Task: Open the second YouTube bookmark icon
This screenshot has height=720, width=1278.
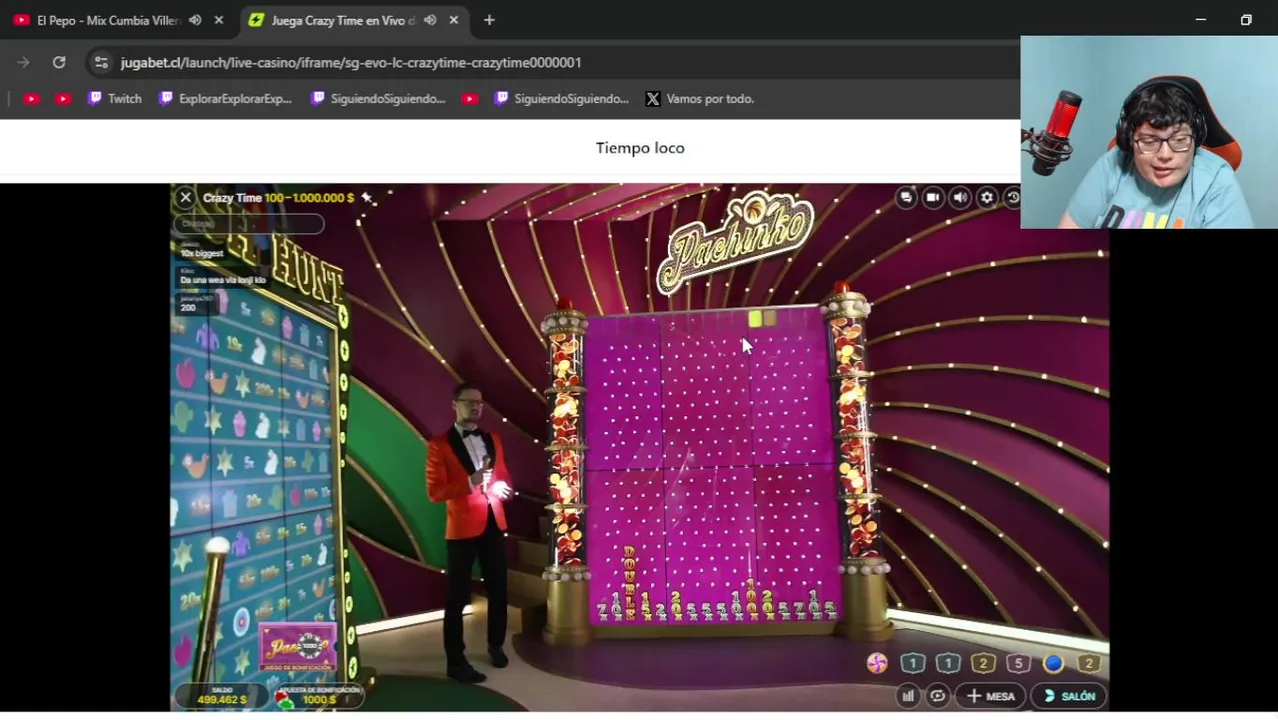Action: click(x=63, y=99)
